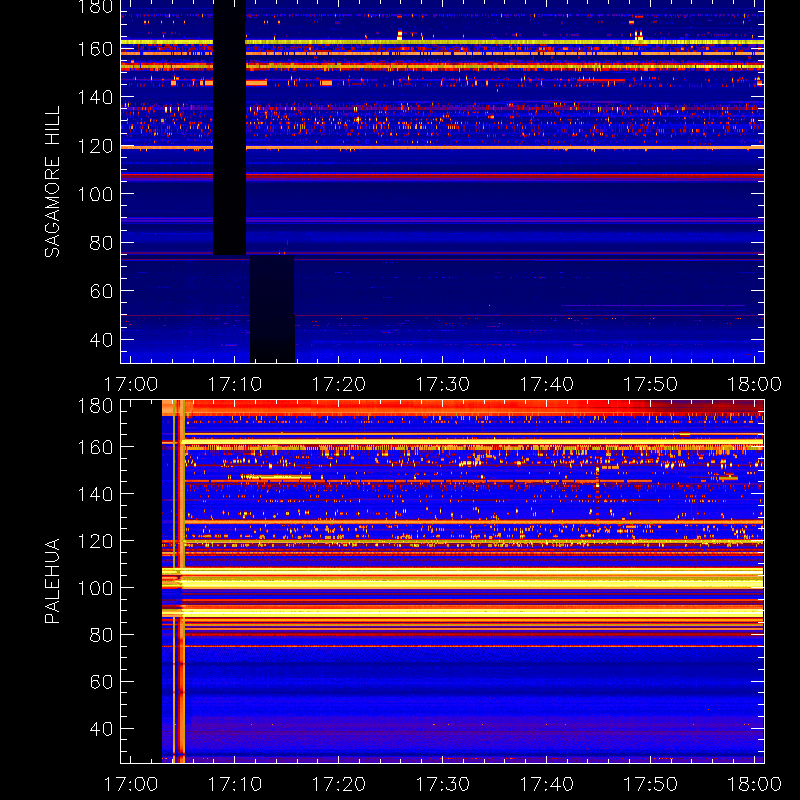
Task: Select the 140 tick label on Sagamore Hill axis
Action: 95,97
